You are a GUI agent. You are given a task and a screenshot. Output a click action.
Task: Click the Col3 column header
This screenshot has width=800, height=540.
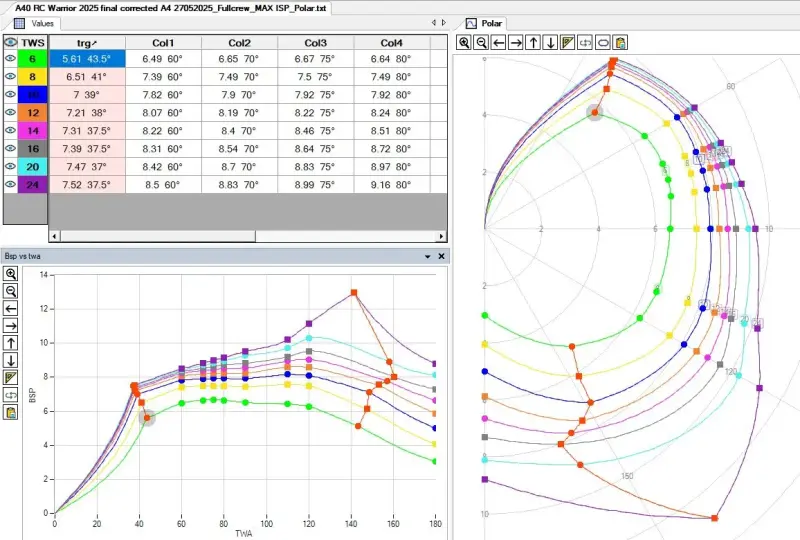[315, 43]
